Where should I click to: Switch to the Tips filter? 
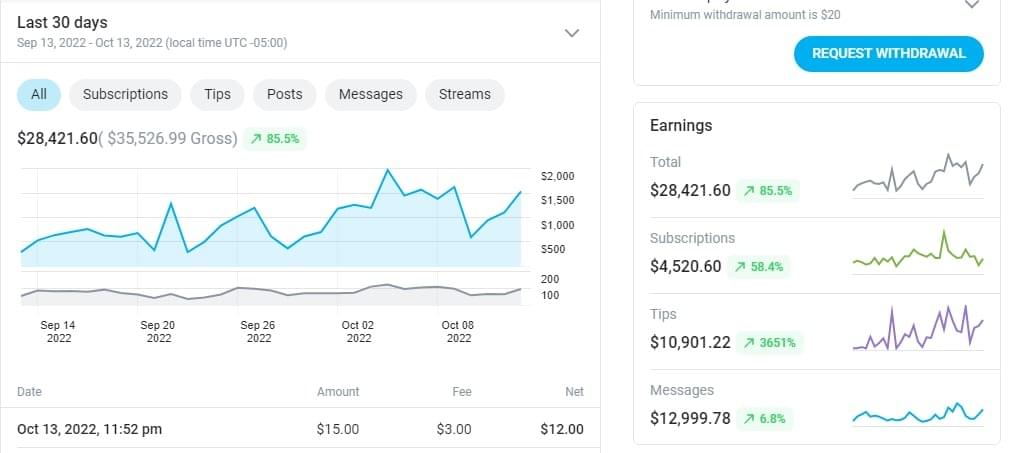tap(217, 94)
